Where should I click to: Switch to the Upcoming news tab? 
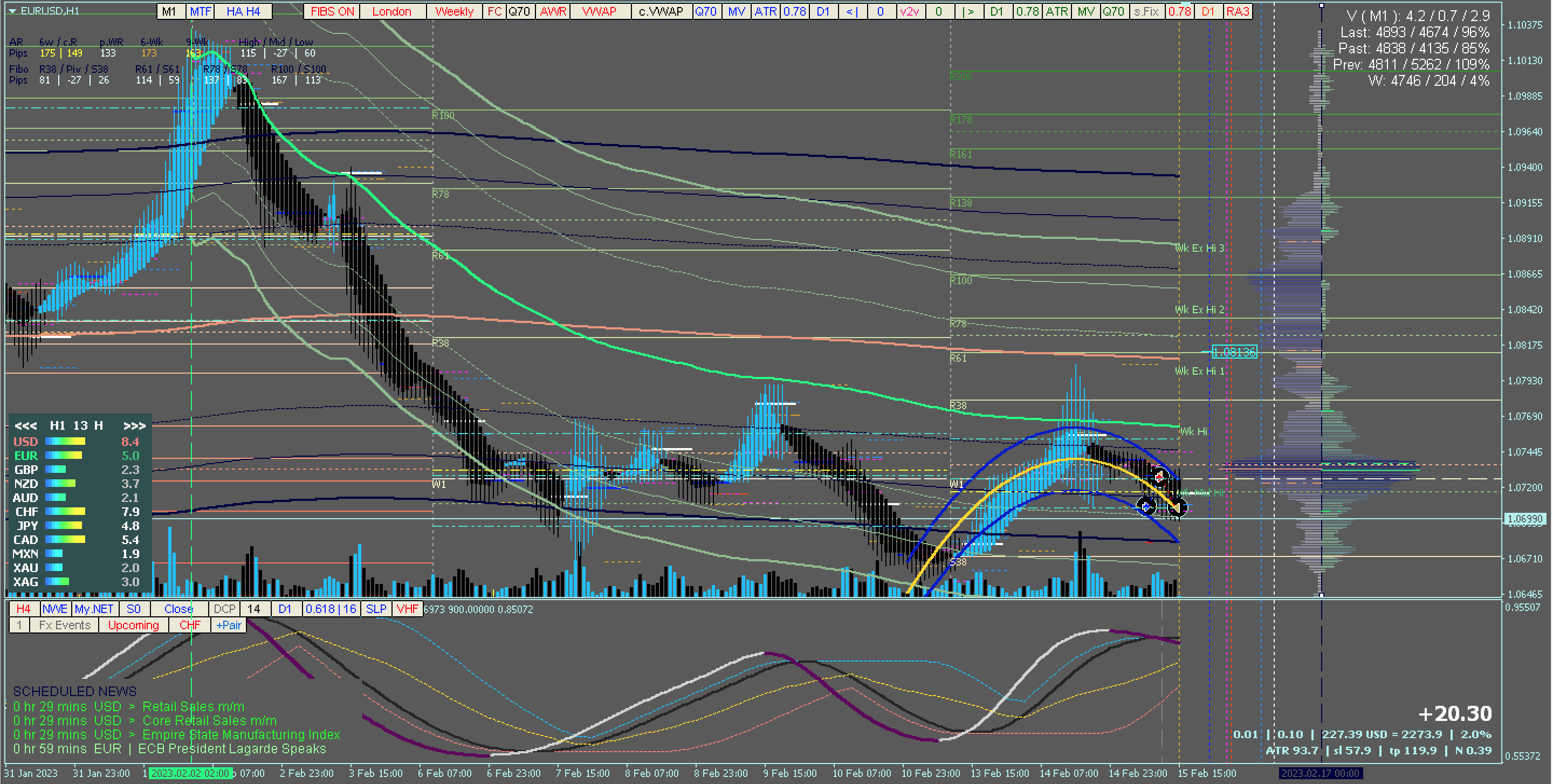133,625
